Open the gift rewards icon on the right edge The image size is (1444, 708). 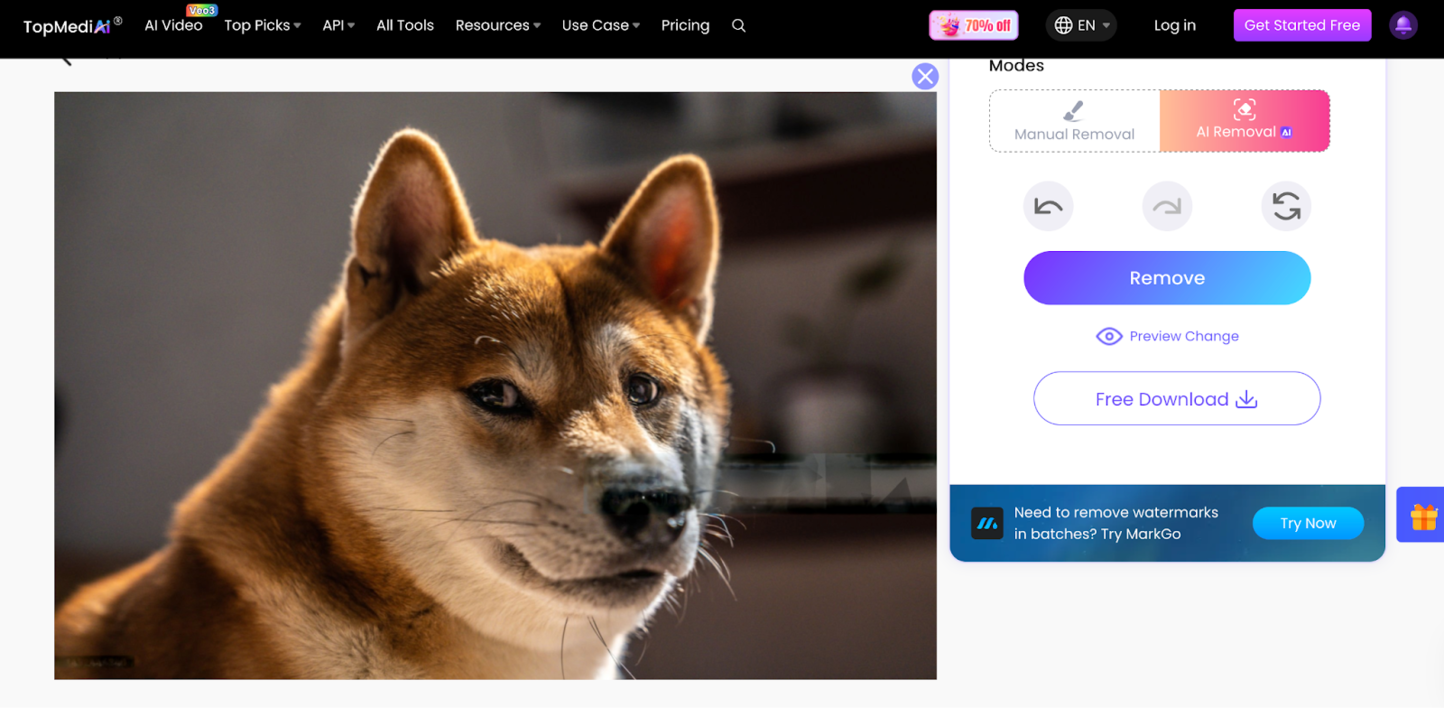(1424, 515)
